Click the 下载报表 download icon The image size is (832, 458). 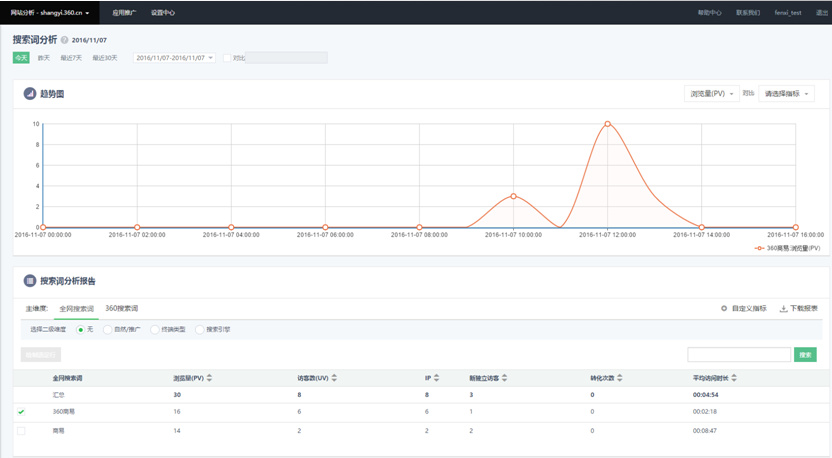pyautogui.click(x=784, y=308)
